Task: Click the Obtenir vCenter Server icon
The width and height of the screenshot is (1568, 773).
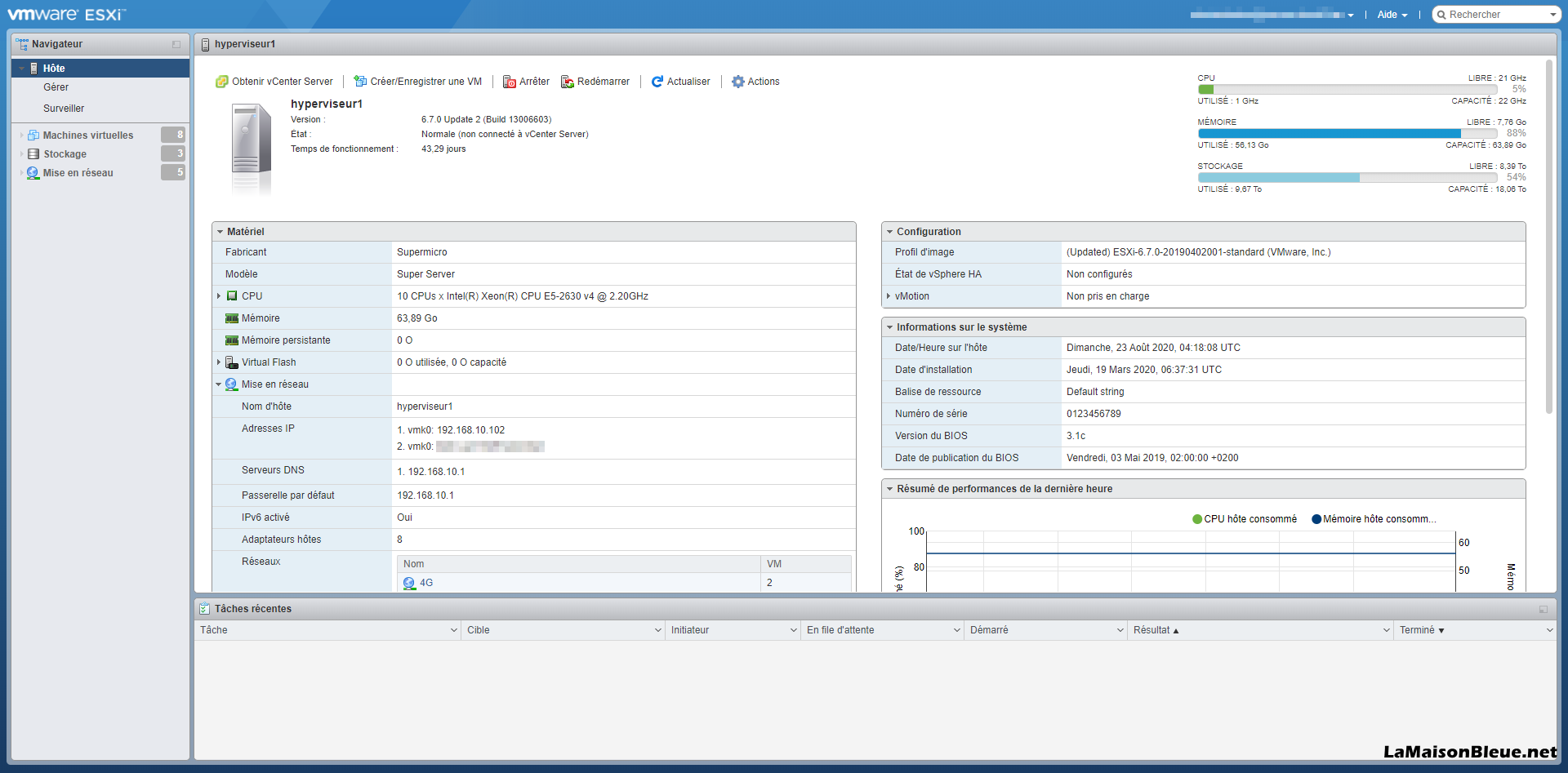Action: (x=221, y=82)
